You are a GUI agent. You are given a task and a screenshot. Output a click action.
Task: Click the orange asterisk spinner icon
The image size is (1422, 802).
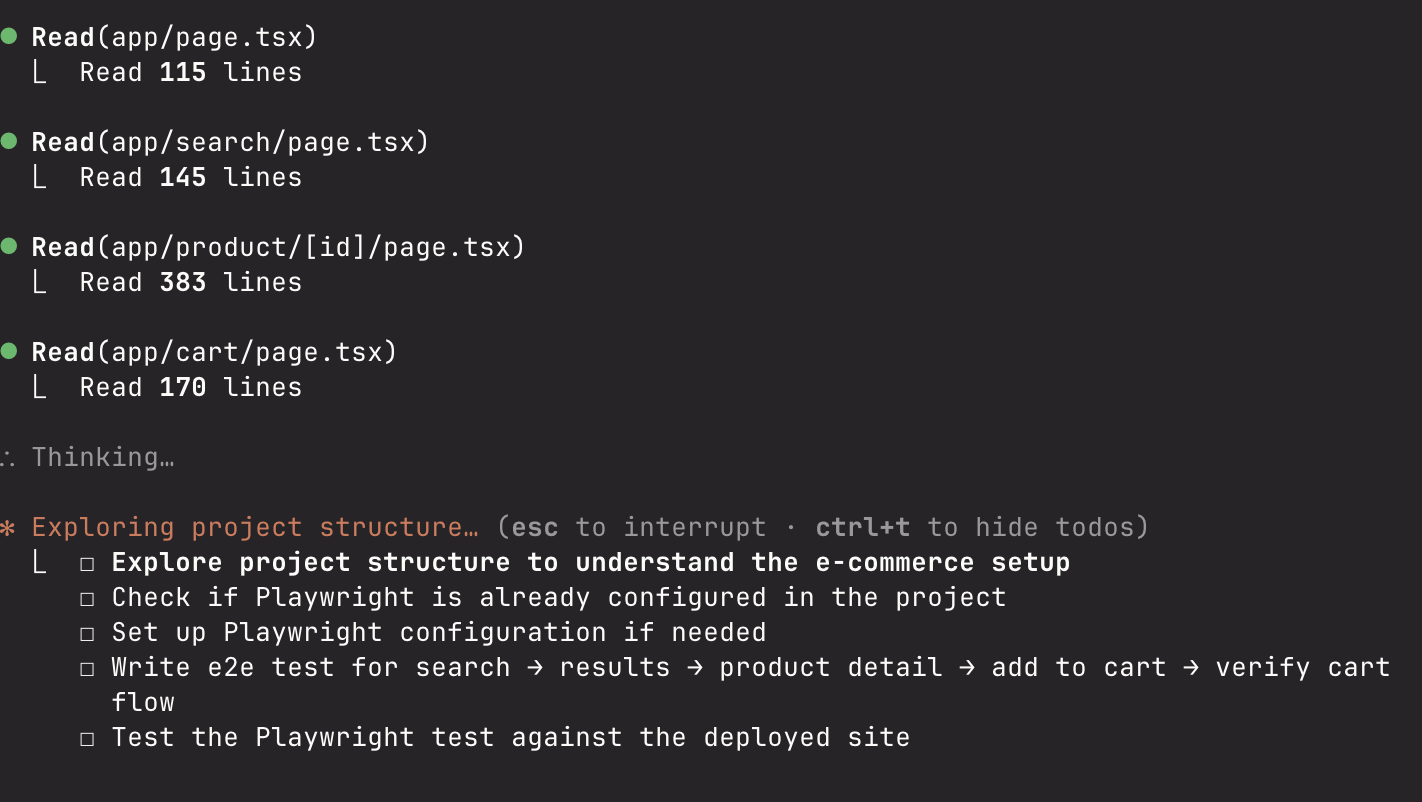coord(8,528)
